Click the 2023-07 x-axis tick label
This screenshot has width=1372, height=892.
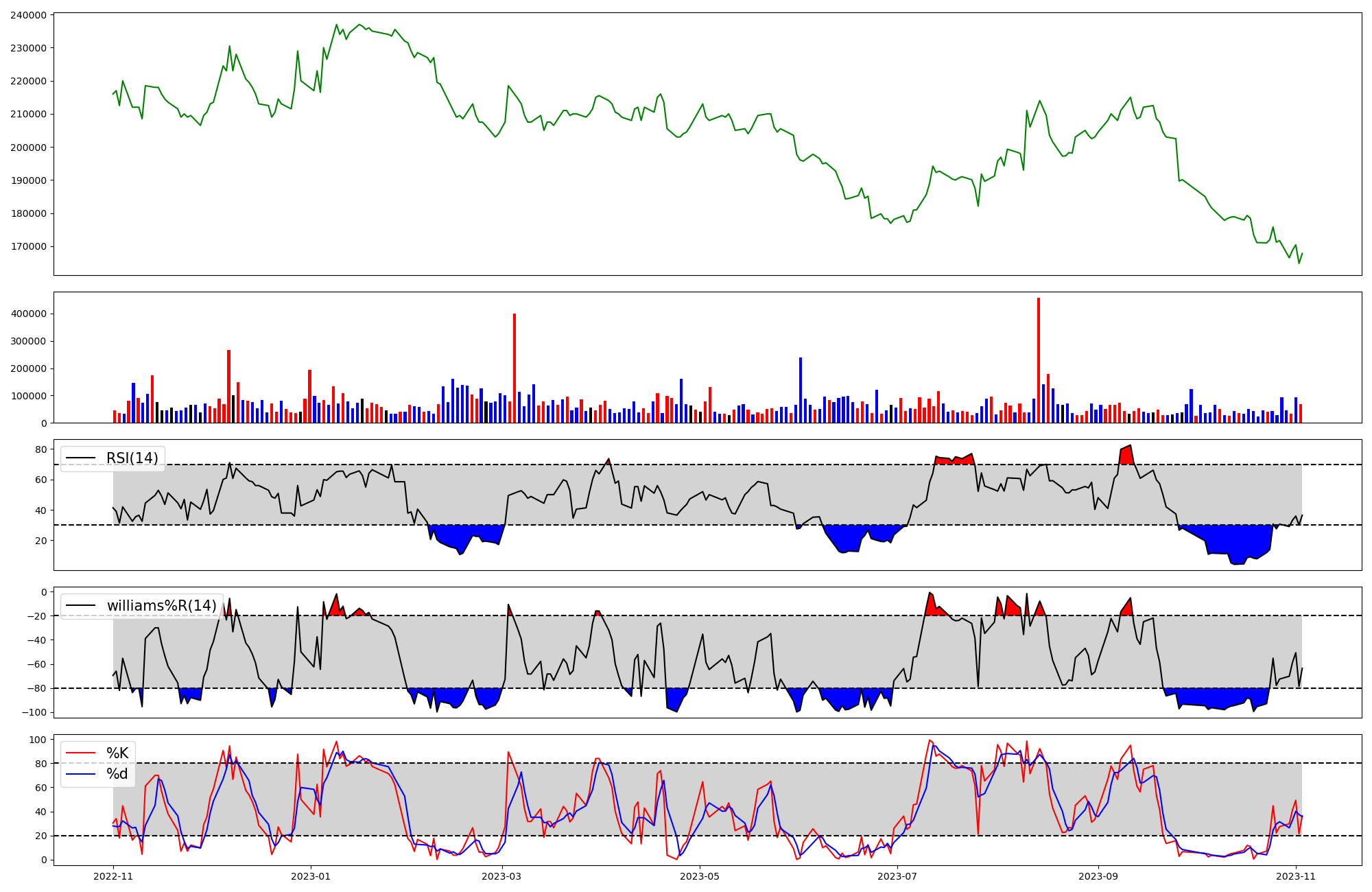pos(897,876)
